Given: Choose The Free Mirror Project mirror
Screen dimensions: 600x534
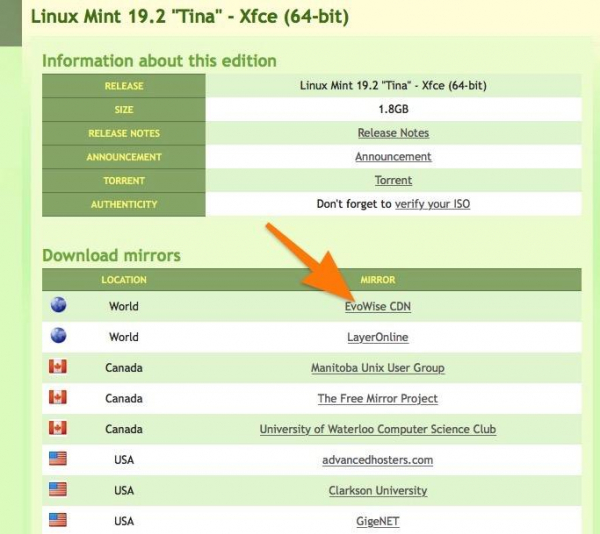Looking at the screenshot, I should (x=378, y=399).
